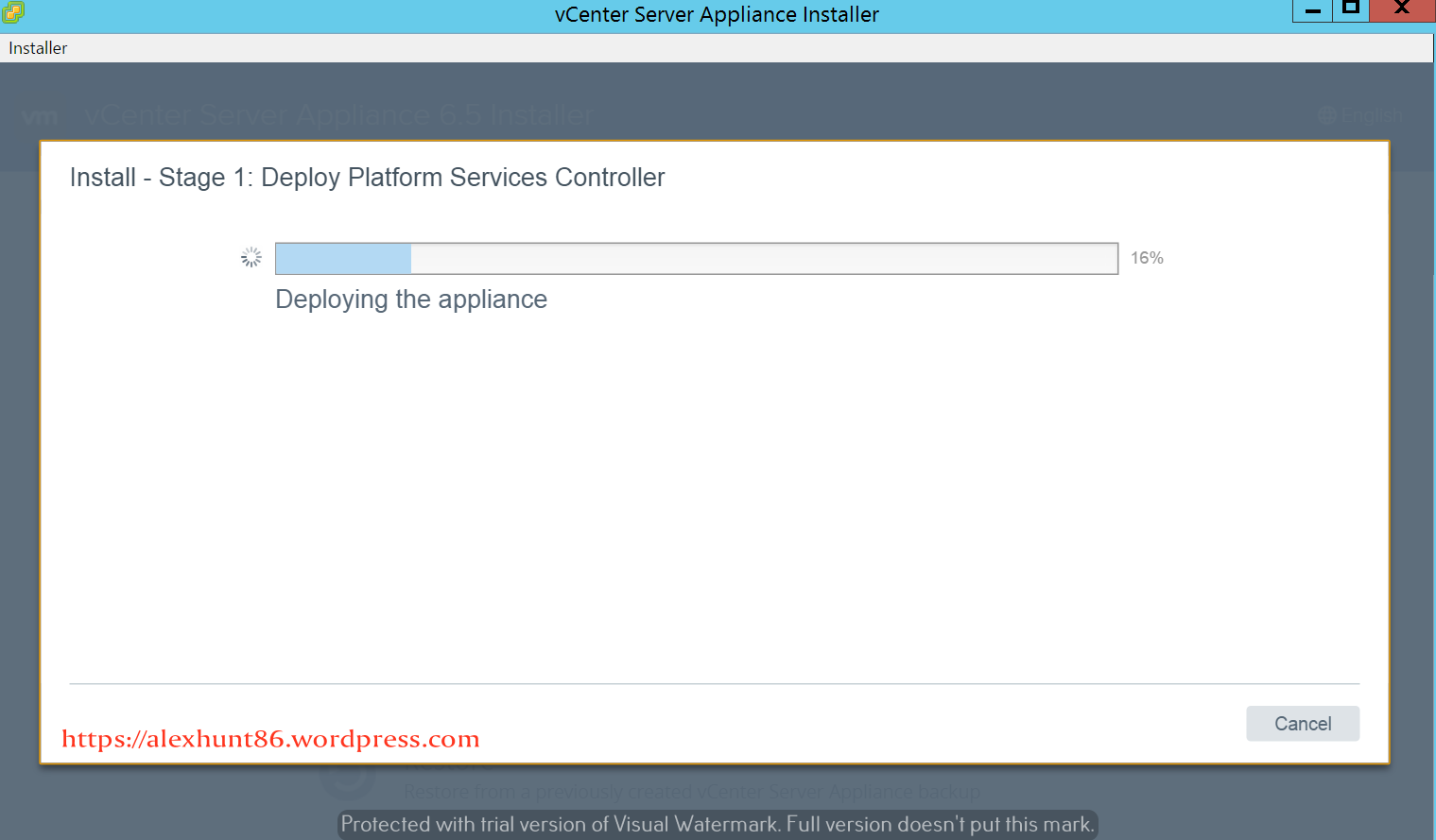
Task: Click the globe language icon near English
Action: [1327, 114]
